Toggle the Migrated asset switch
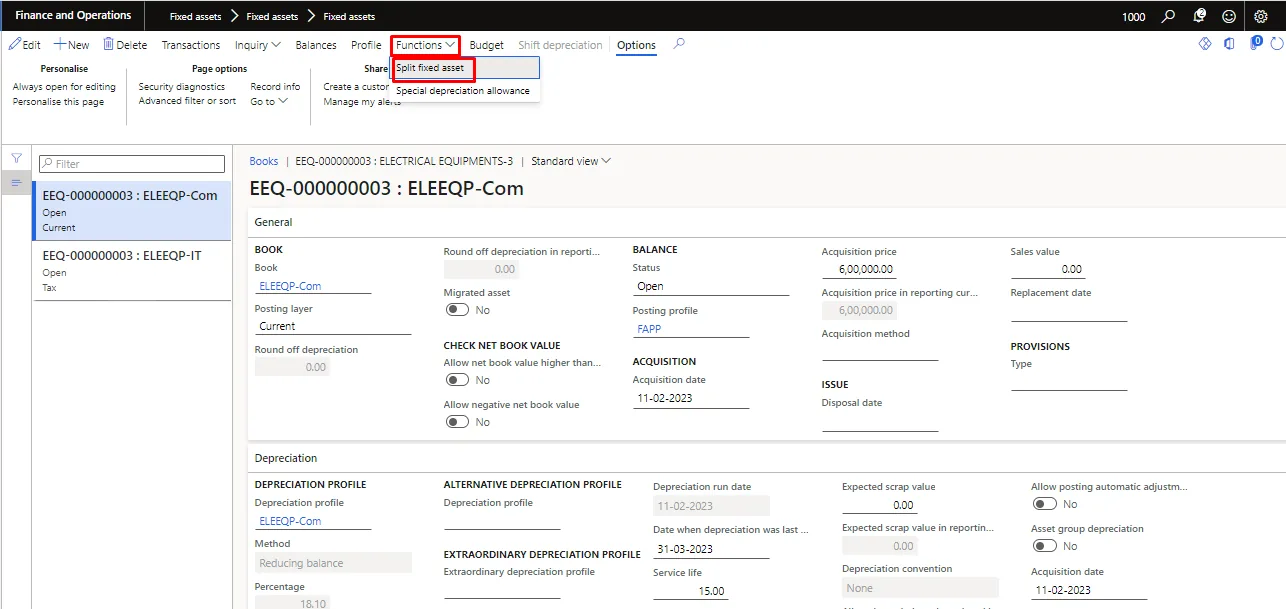Screen dimensions: 1286x609 457,310
